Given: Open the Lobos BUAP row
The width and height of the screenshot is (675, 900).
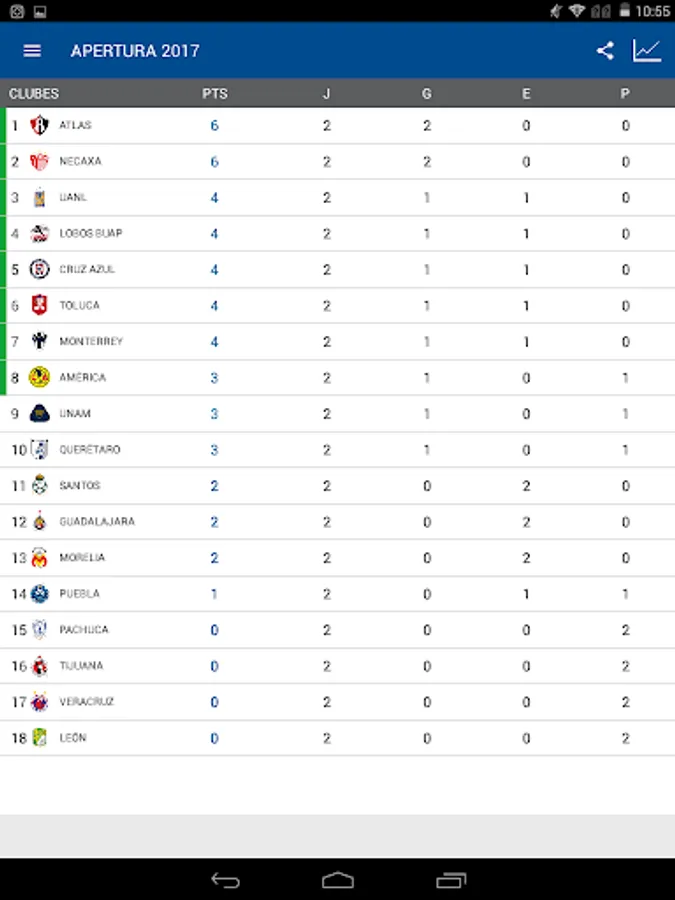Looking at the screenshot, I should coord(338,234).
